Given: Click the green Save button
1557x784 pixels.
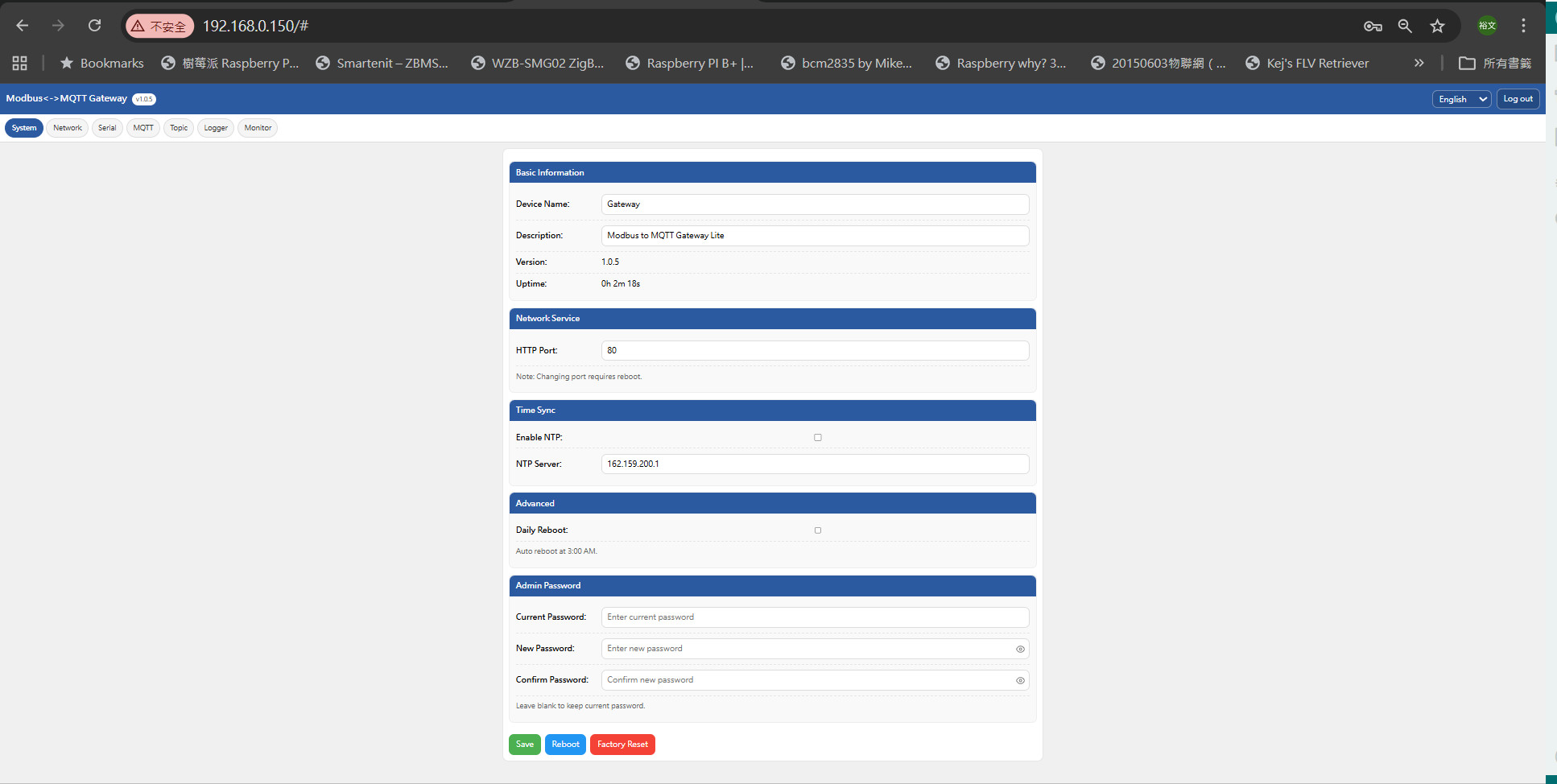Looking at the screenshot, I should coord(524,745).
